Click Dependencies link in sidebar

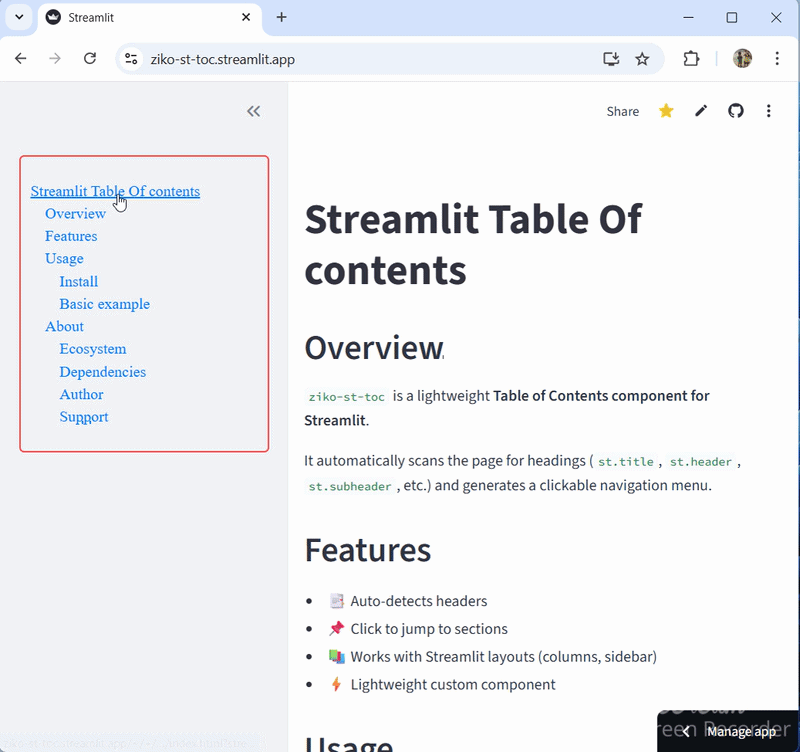[x=102, y=372]
